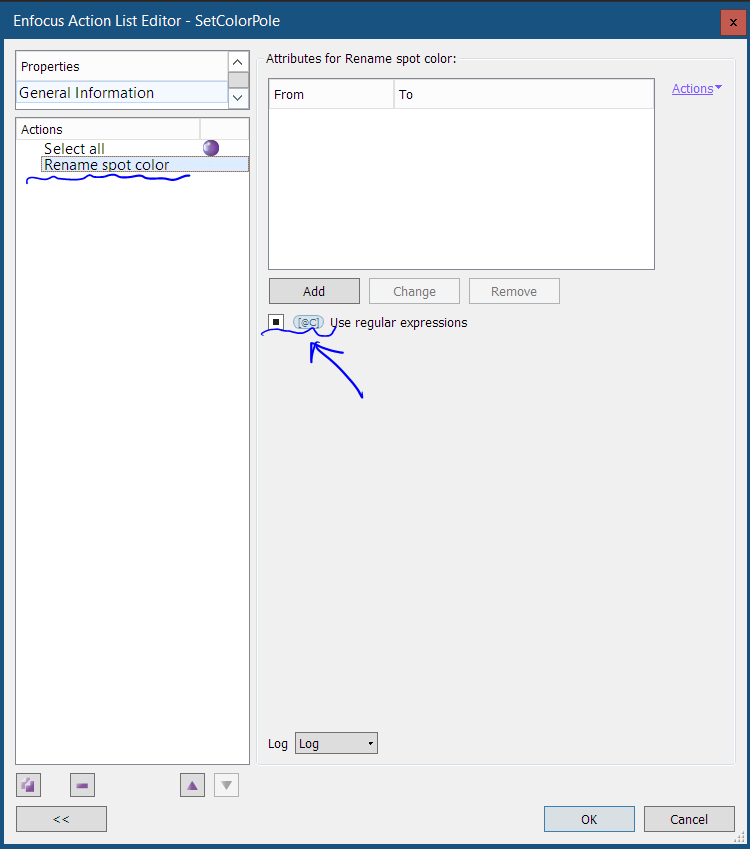Move action down with the down triangle
The image size is (750, 849).
[226, 785]
